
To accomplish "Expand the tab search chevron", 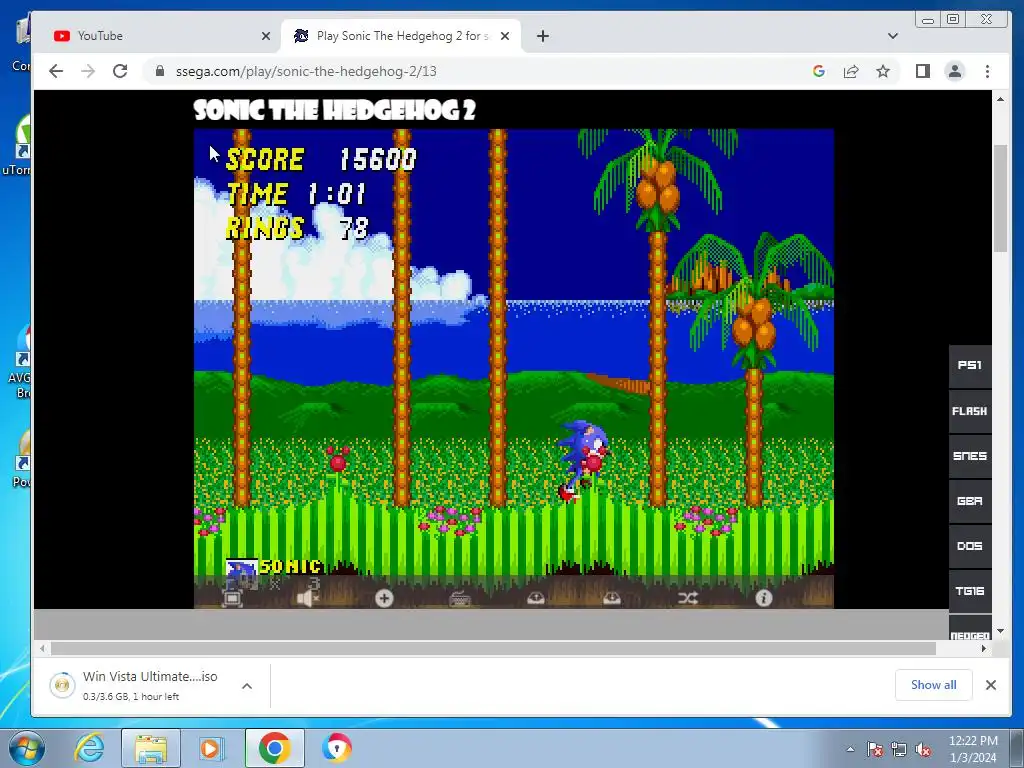I will [893, 36].
